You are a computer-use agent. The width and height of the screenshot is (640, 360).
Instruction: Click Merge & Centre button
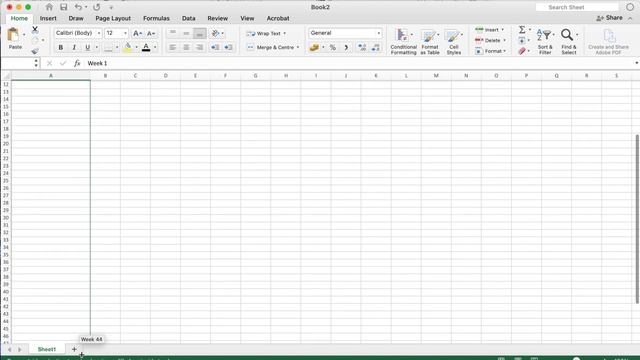[273, 47]
